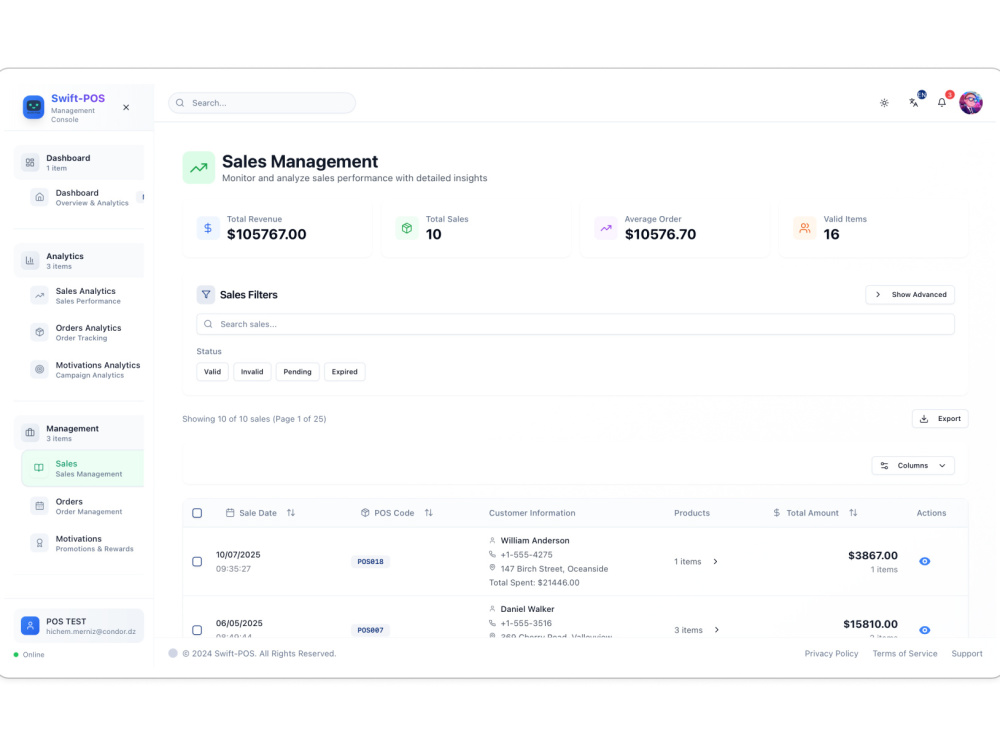Open the language translation icon
This screenshot has height=750, width=1000.
tap(913, 103)
